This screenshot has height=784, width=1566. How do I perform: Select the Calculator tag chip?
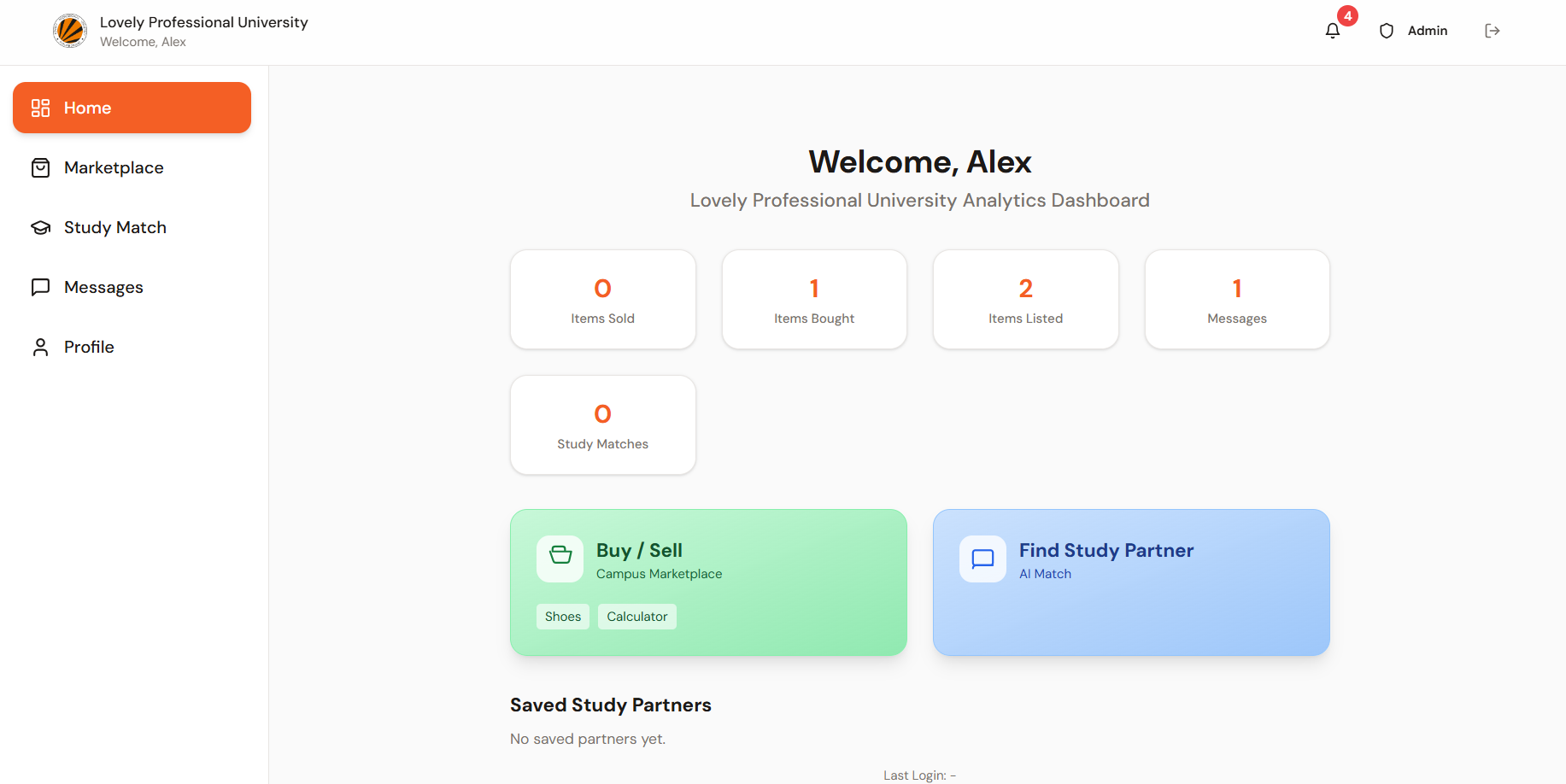(x=636, y=617)
